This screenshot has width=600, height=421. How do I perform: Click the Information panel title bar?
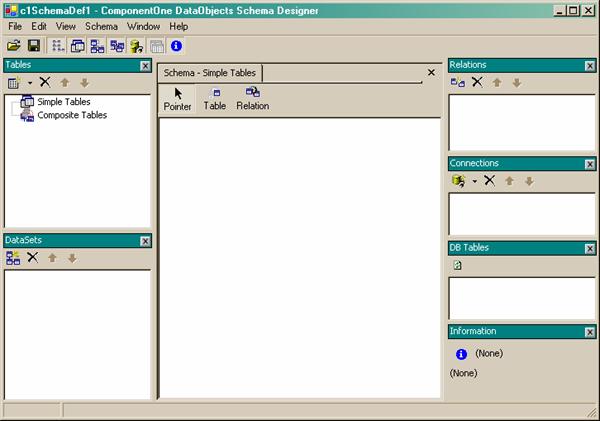(x=522, y=331)
